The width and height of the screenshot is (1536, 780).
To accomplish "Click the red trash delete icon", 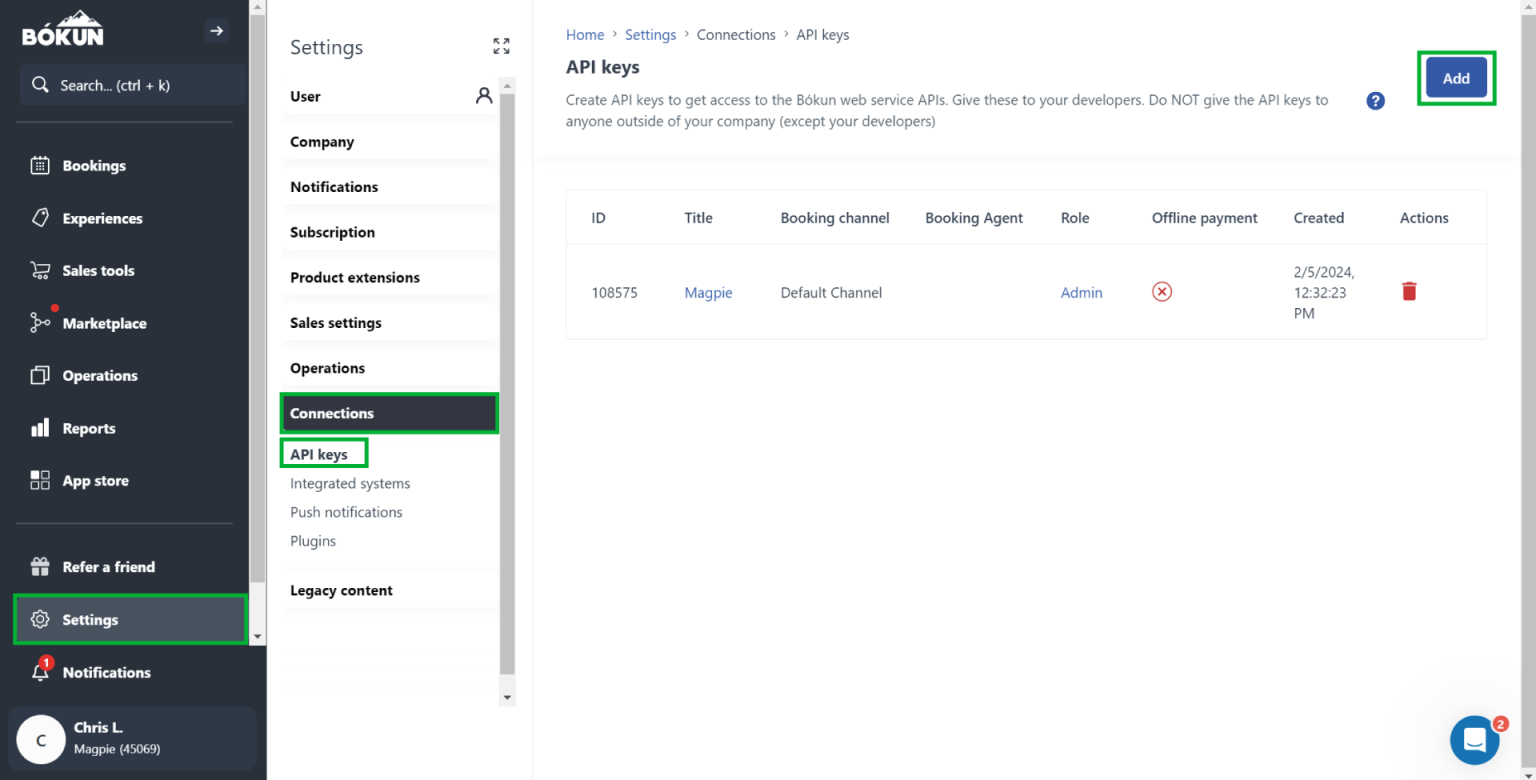I will 1409,292.
